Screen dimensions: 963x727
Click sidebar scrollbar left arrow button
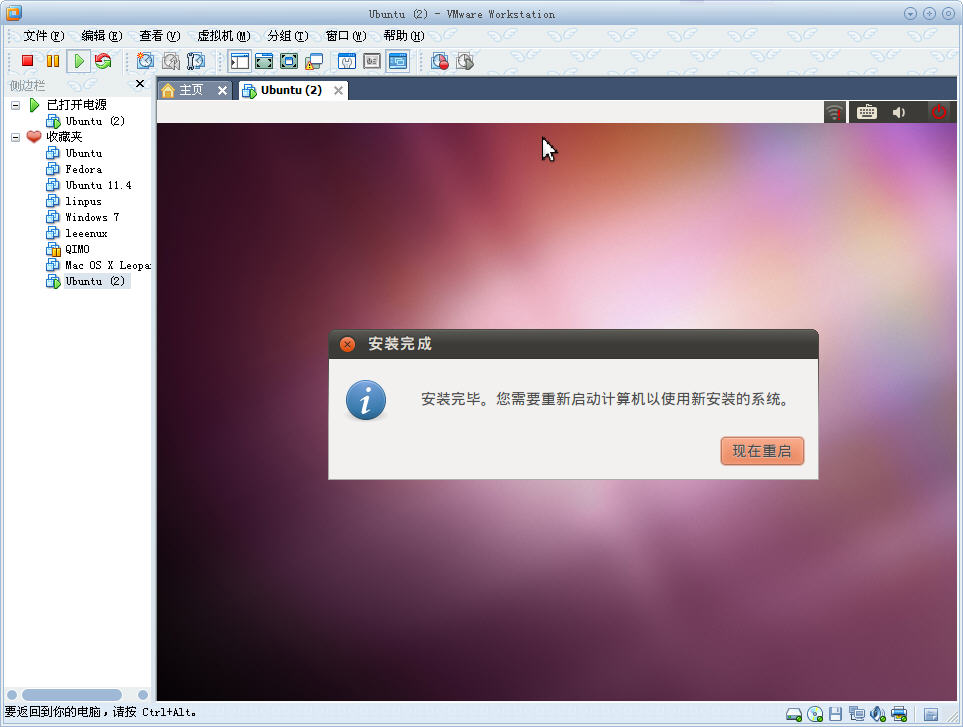(x=12, y=694)
